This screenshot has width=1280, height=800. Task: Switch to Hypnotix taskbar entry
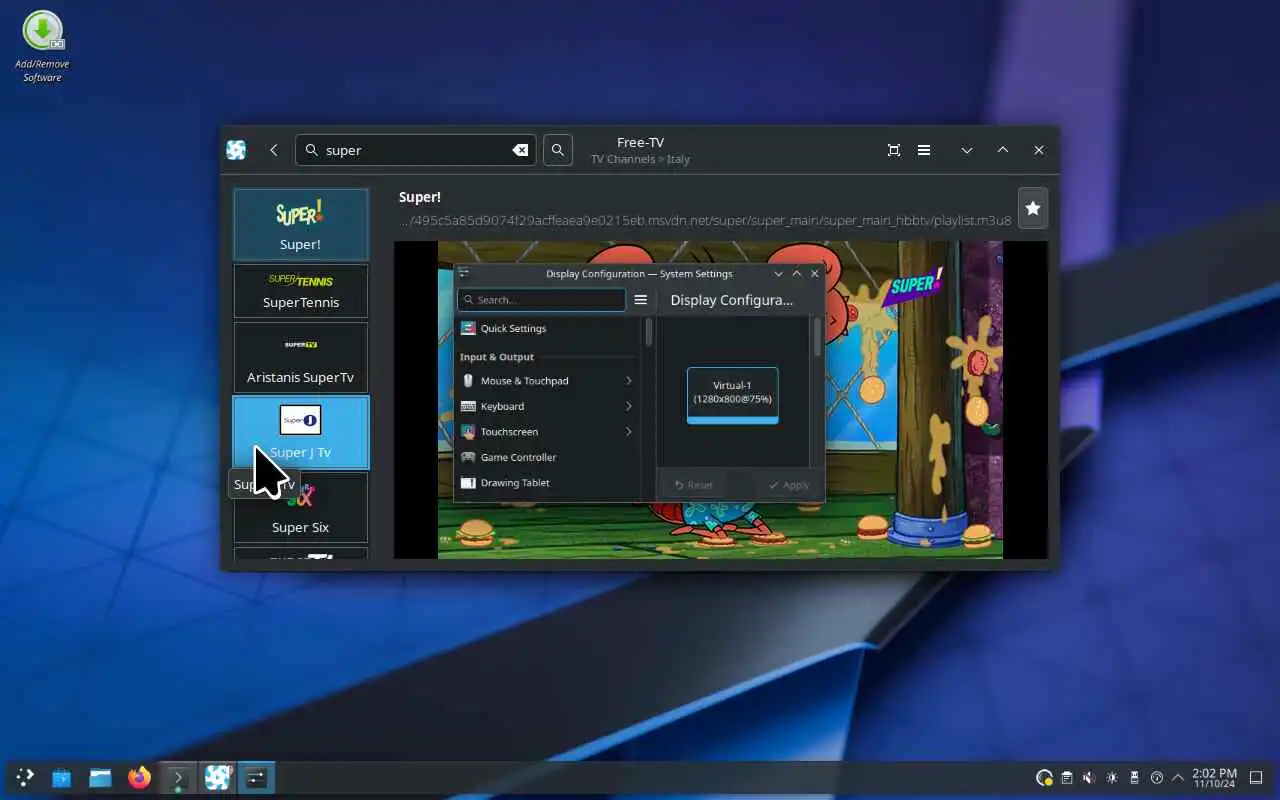tap(217, 777)
